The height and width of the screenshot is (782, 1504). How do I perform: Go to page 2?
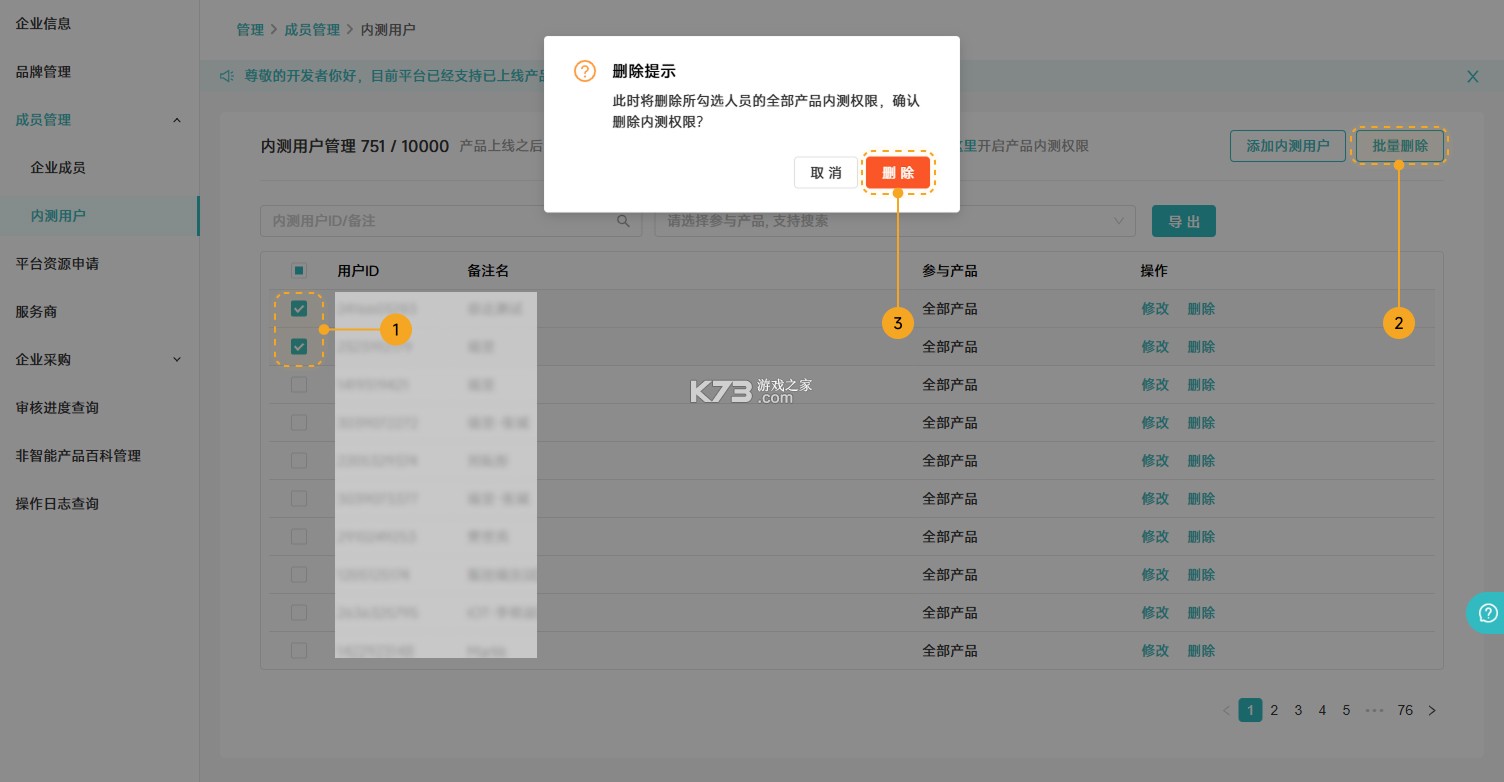tap(1274, 710)
